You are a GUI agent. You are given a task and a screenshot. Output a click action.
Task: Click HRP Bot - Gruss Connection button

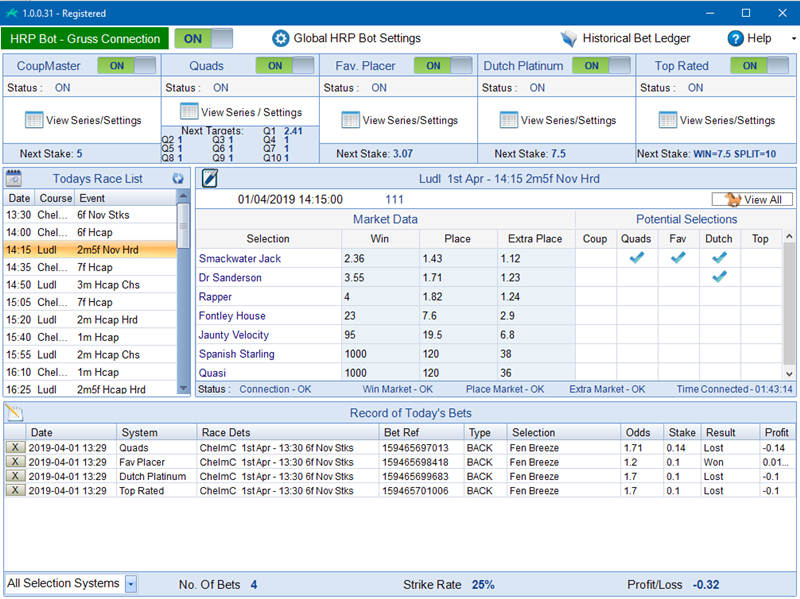click(x=85, y=39)
